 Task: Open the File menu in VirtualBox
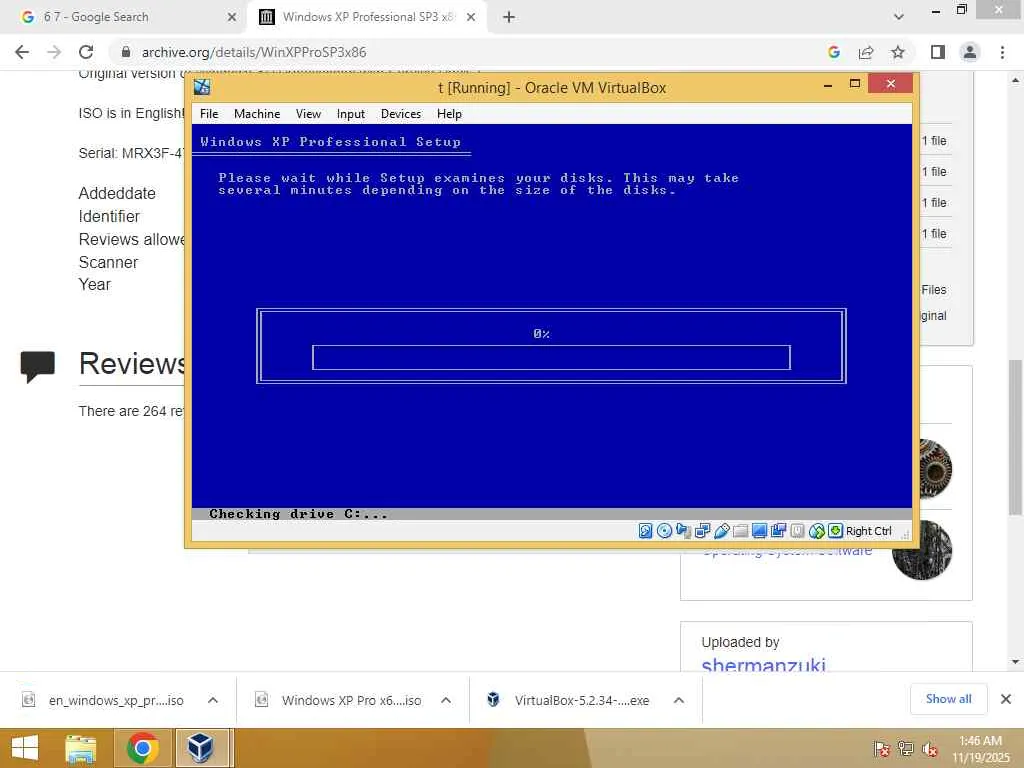209,114
